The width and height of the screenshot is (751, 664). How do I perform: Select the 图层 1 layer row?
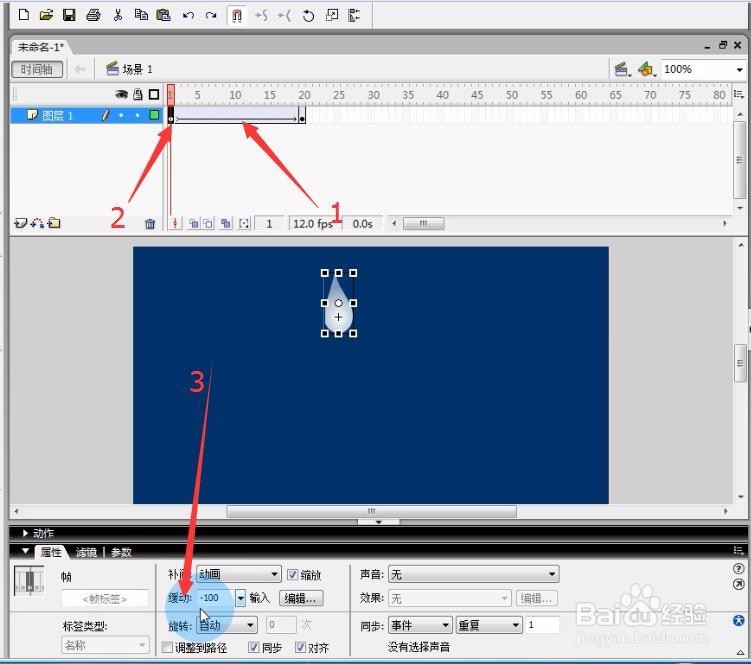coord(87,115)
